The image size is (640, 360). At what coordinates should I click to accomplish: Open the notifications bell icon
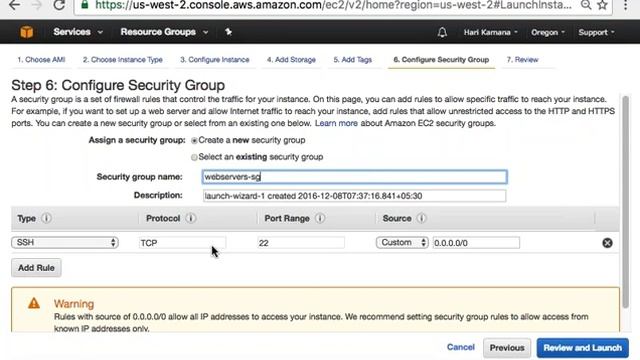442,32
